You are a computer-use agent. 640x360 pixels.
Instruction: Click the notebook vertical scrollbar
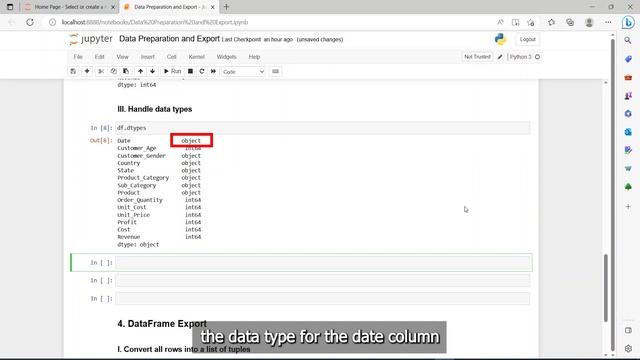click(x=606, y=288)
